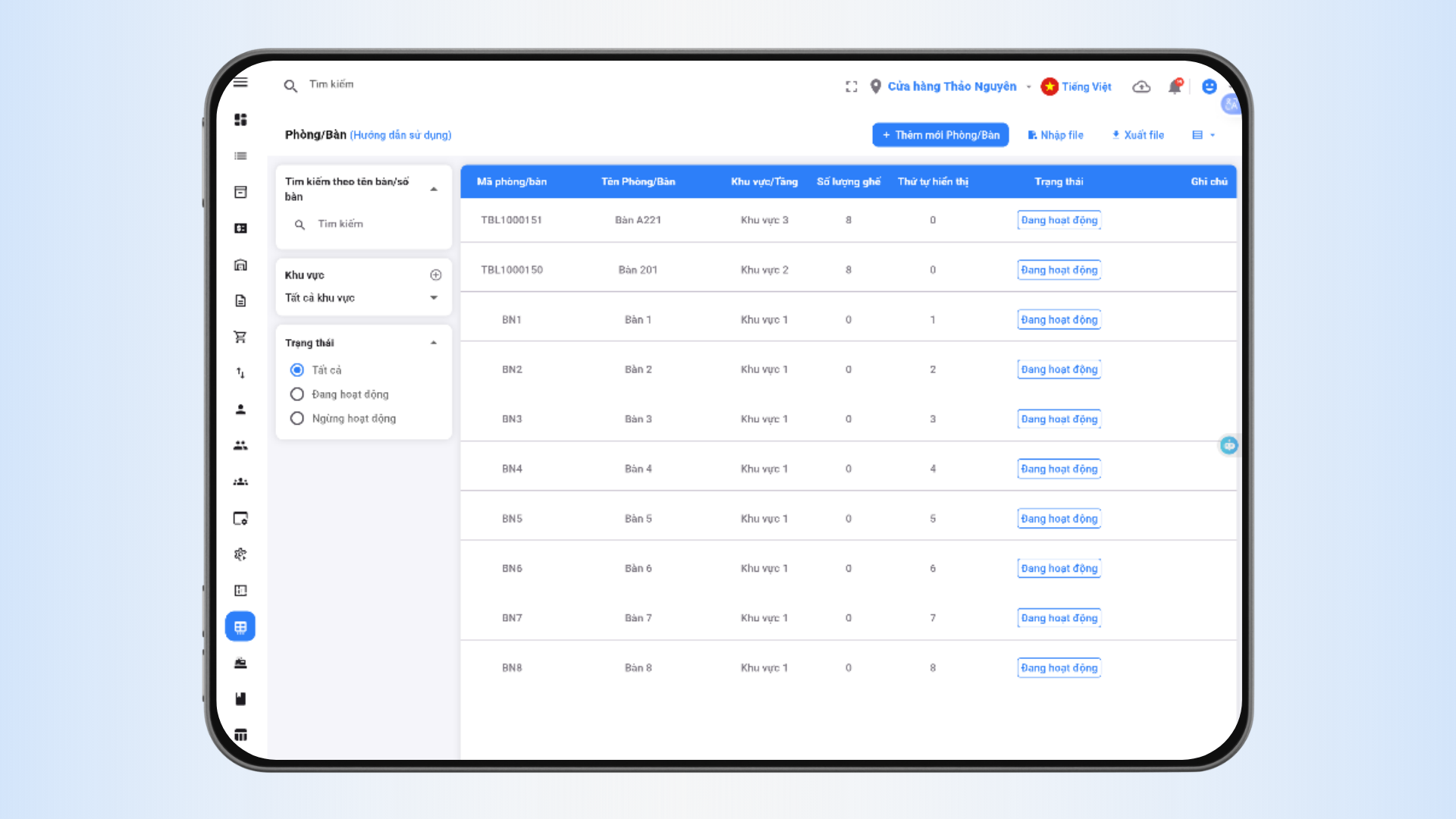Screen dimensions: 1456x819
Task: Open the user profile smiley icon
Action: [1210, 86]
